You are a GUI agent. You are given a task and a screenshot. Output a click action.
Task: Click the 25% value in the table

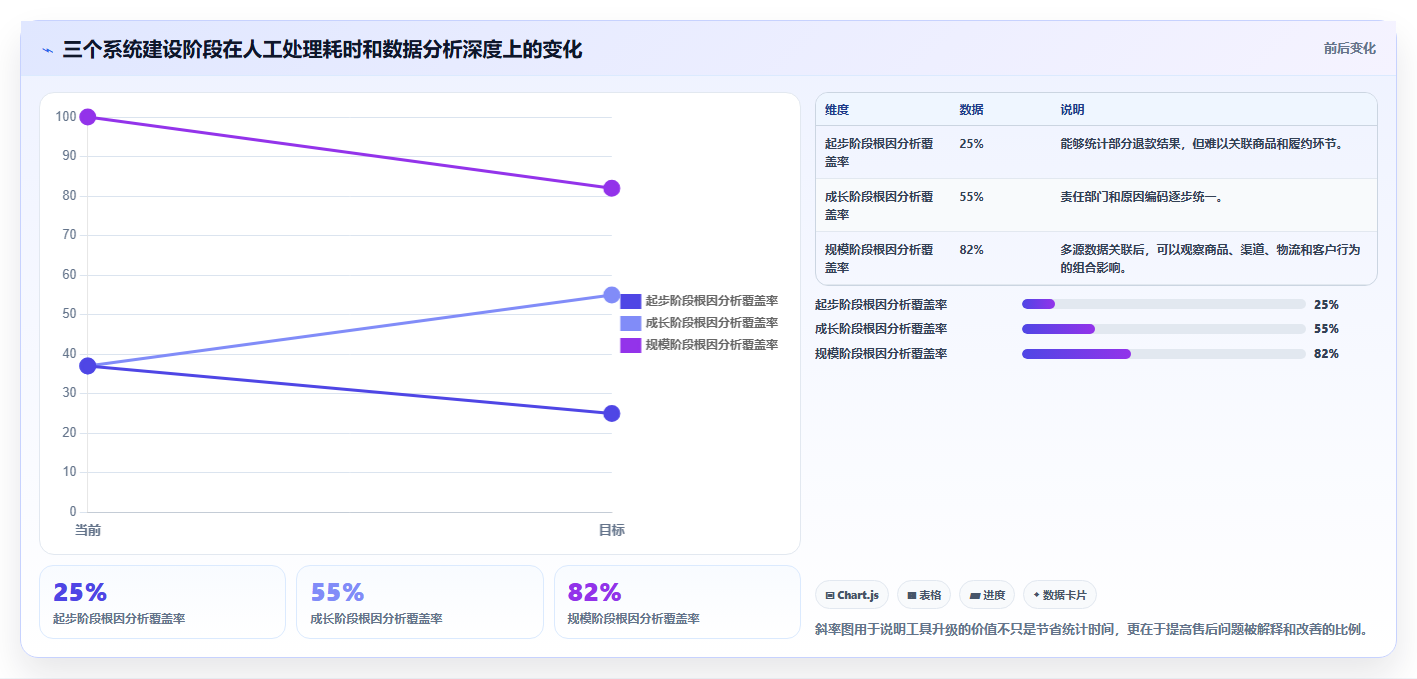click(x=971, y=144)
